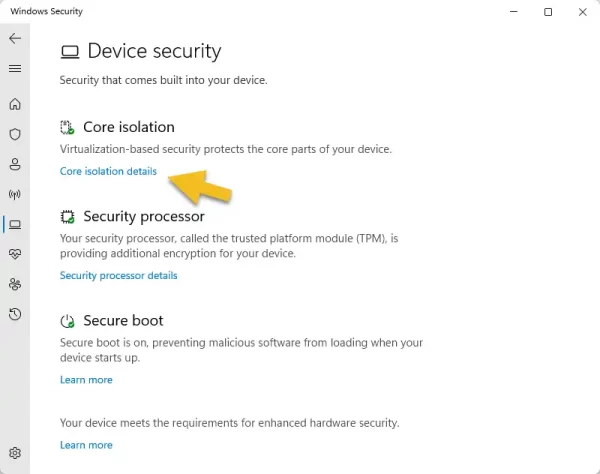Click Core isolation details link
Viewport: 600px width, 474px height.
tap(108, 171)
